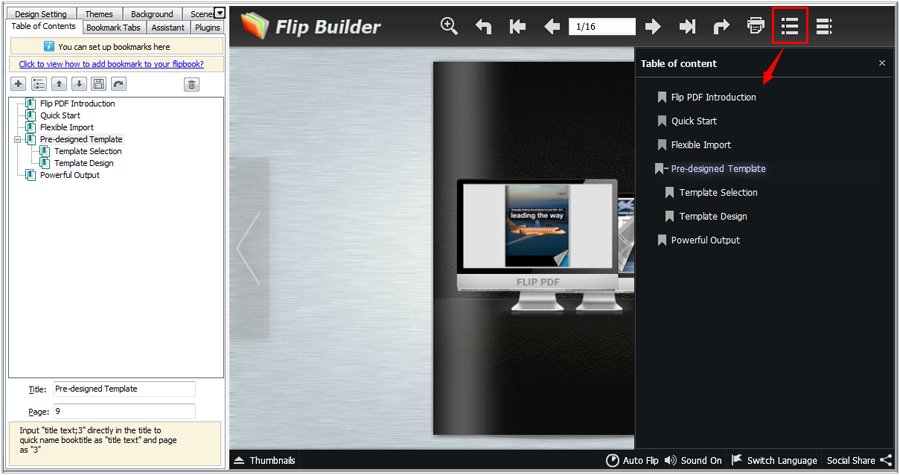Image resolution: width=900 pixels, height=475 pixels.
Task: Click the Flip Builder logo
Action: tap(311, 26)
